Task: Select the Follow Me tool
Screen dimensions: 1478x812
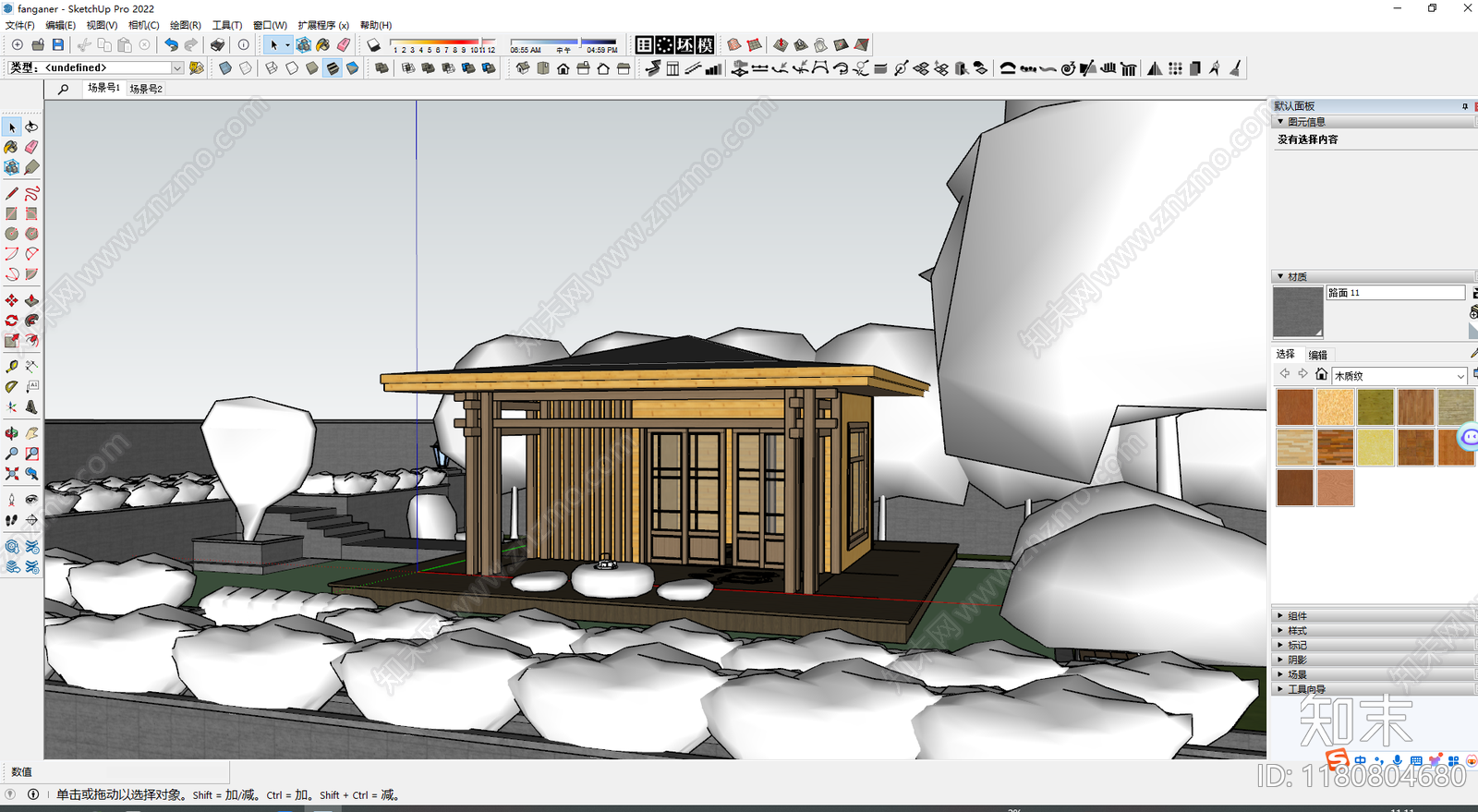Action: pos(31,321)
